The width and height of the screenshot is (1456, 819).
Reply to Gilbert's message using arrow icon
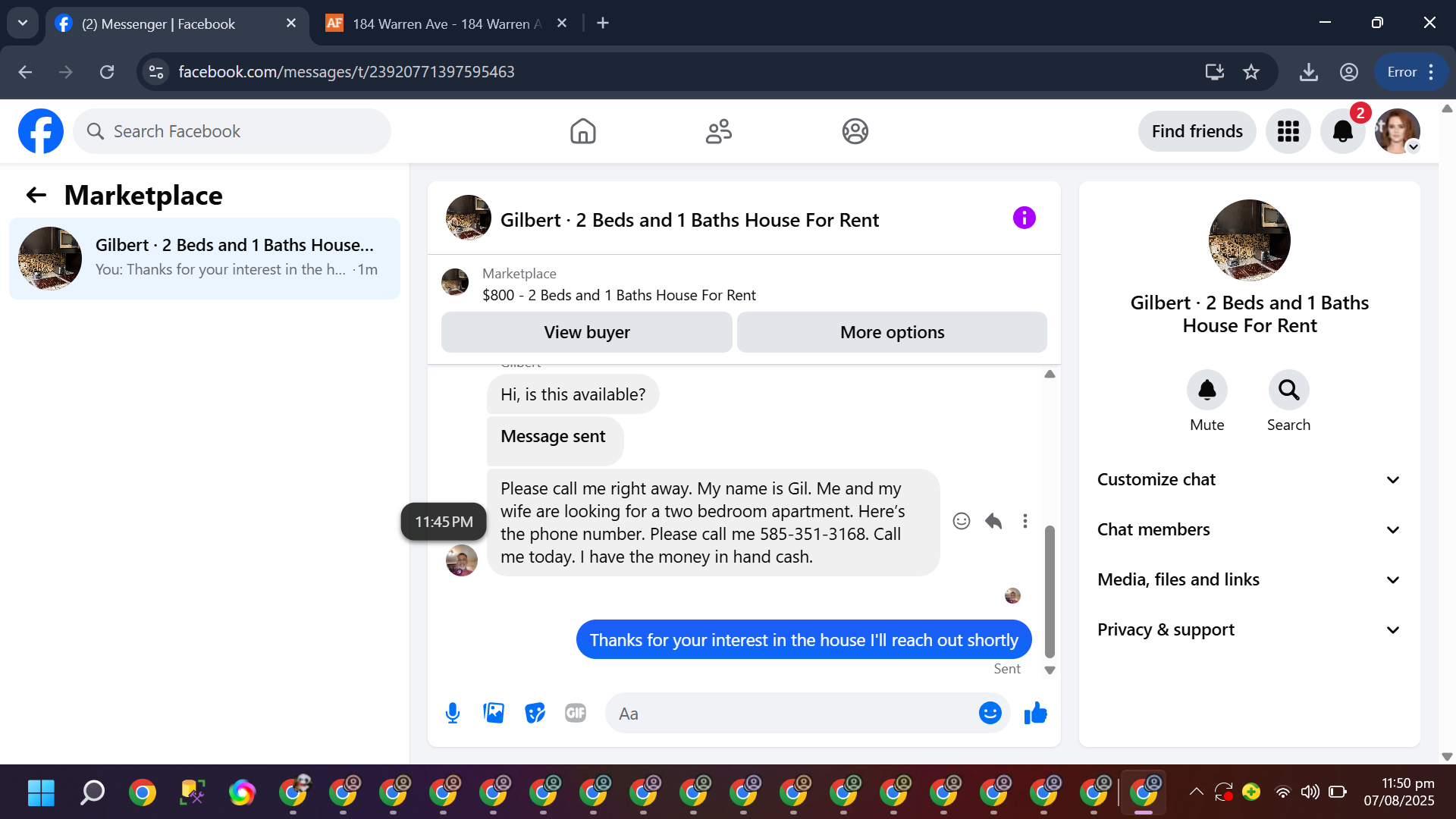pyautogui.click(x=993, y=521)
